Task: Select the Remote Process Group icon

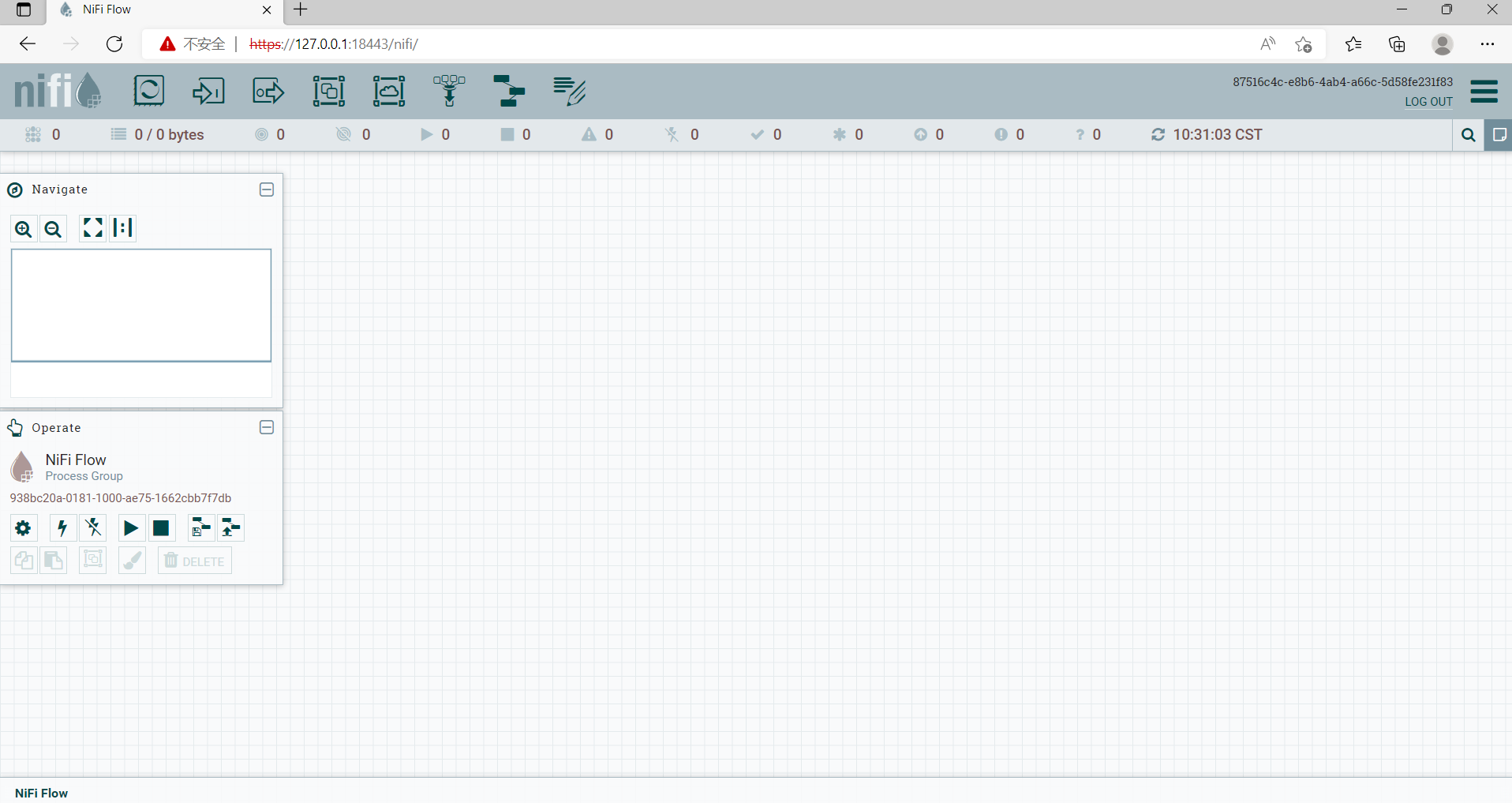Action: coord(389,92)
